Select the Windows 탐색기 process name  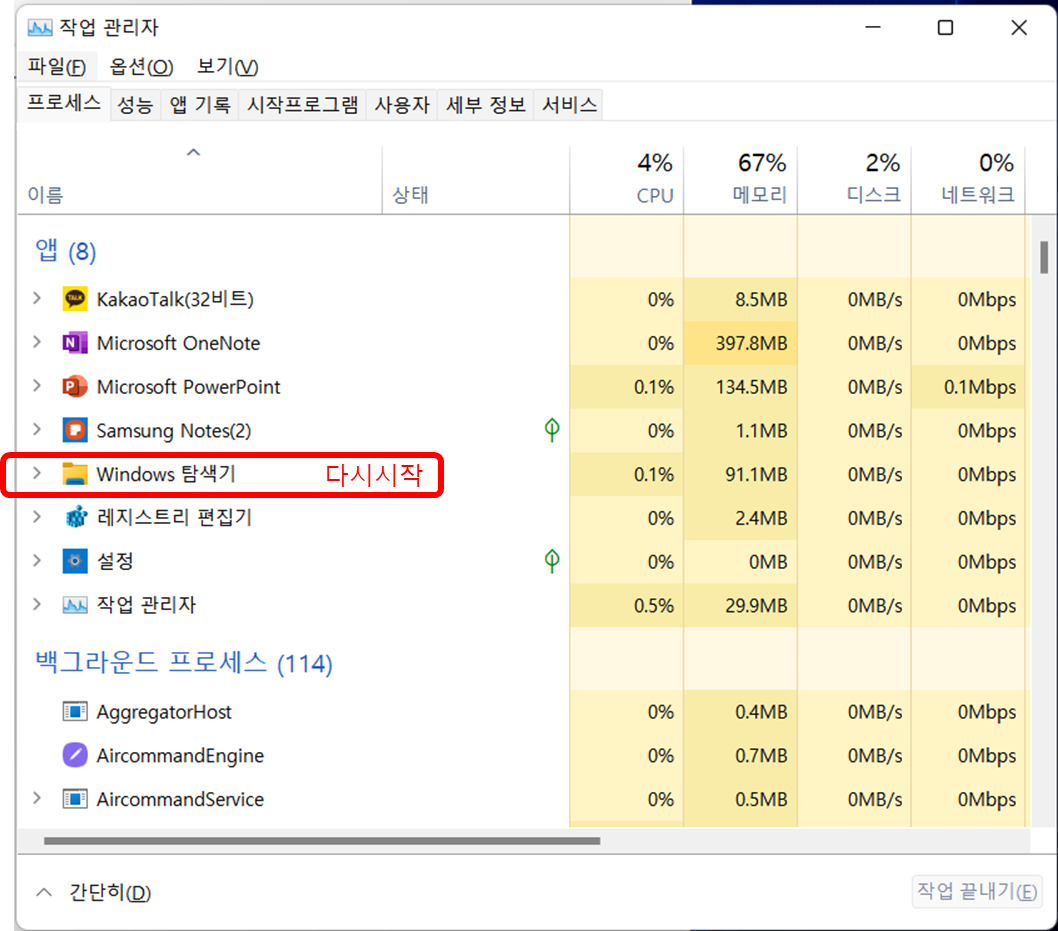coord(165,474)
